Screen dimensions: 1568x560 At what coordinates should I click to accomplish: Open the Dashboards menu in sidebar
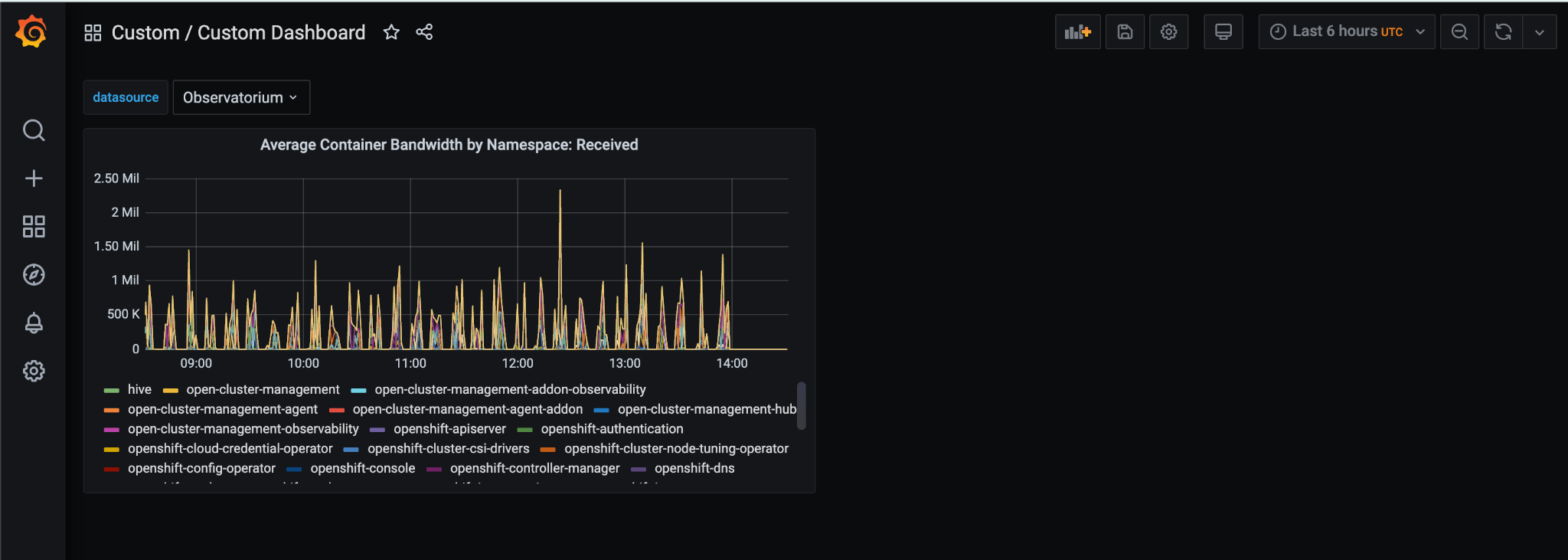pos(34,227)
